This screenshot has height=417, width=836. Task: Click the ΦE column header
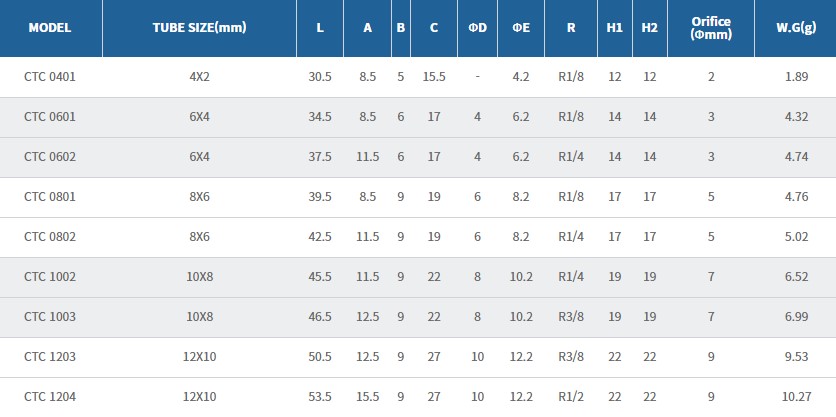coord(521,28)
